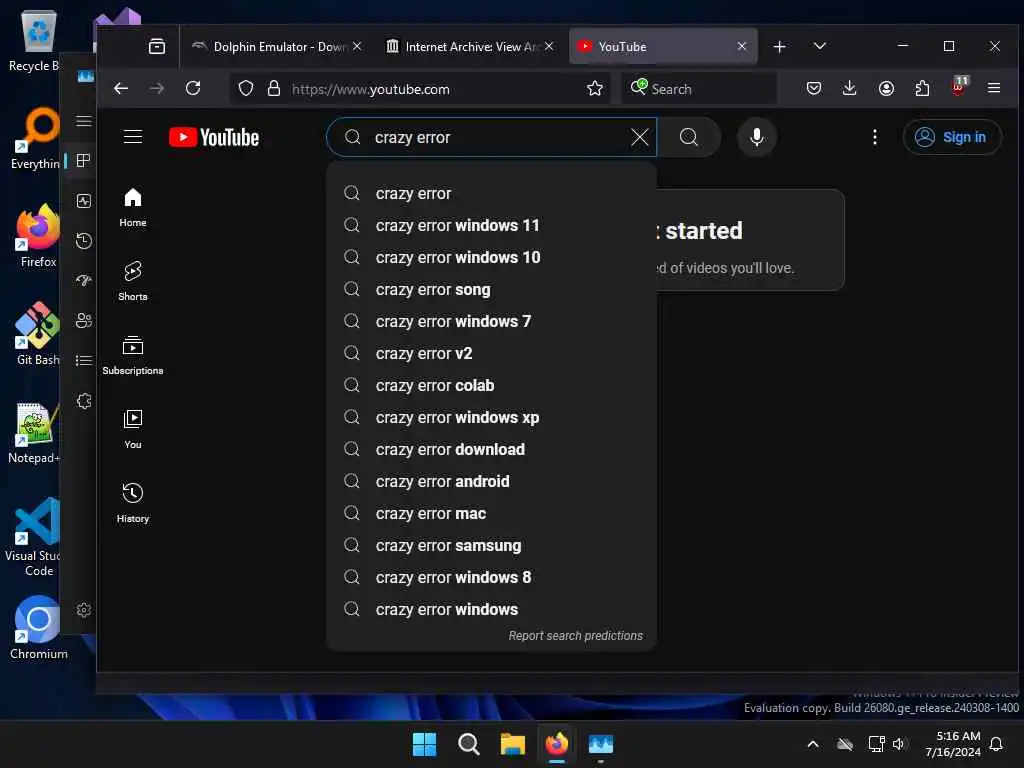Open Firefox application hamburger menu
The width and height of the screenshot is (1024, 768).
pos(994,88)
